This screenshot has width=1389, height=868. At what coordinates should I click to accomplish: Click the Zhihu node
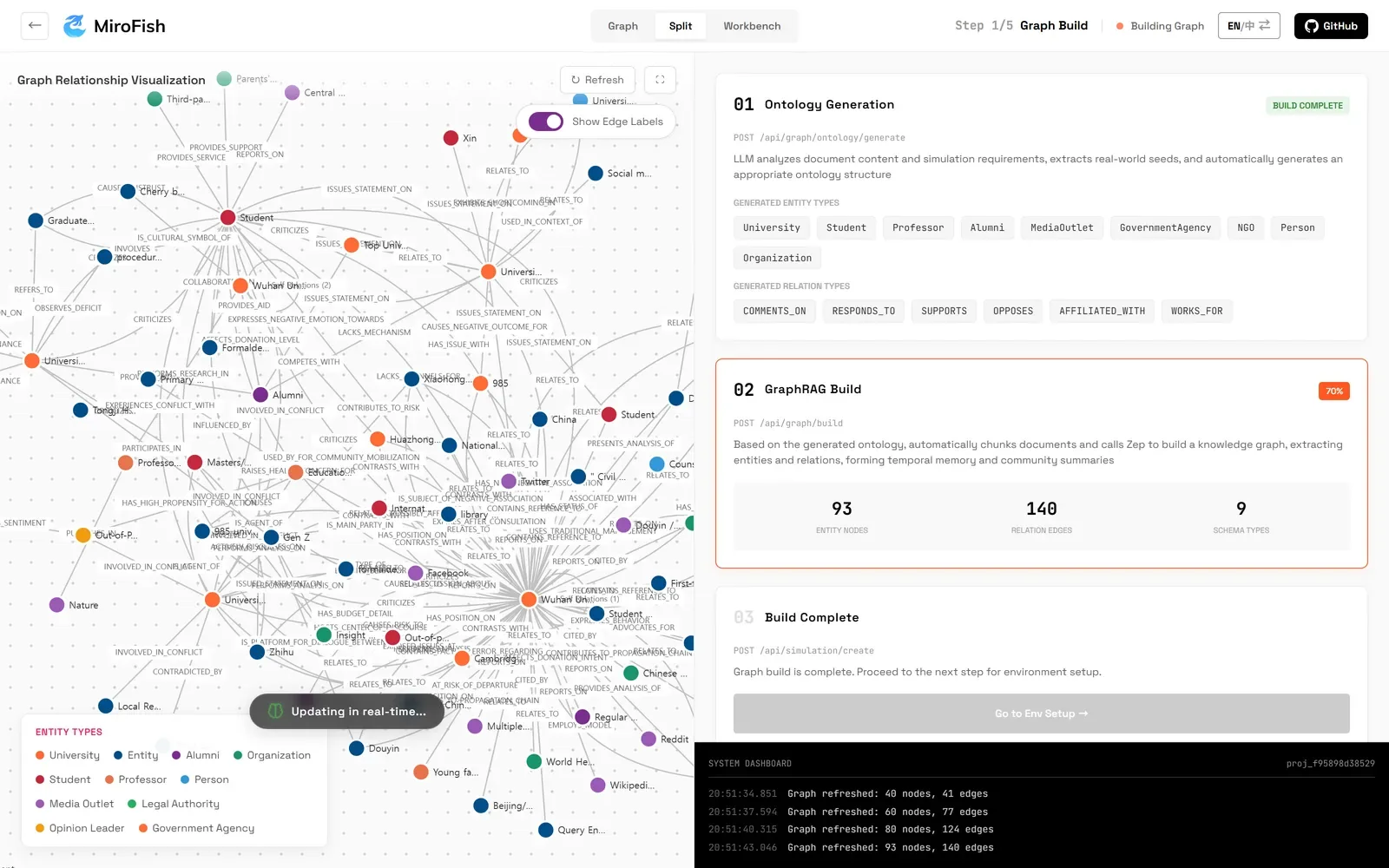point(257,652)
